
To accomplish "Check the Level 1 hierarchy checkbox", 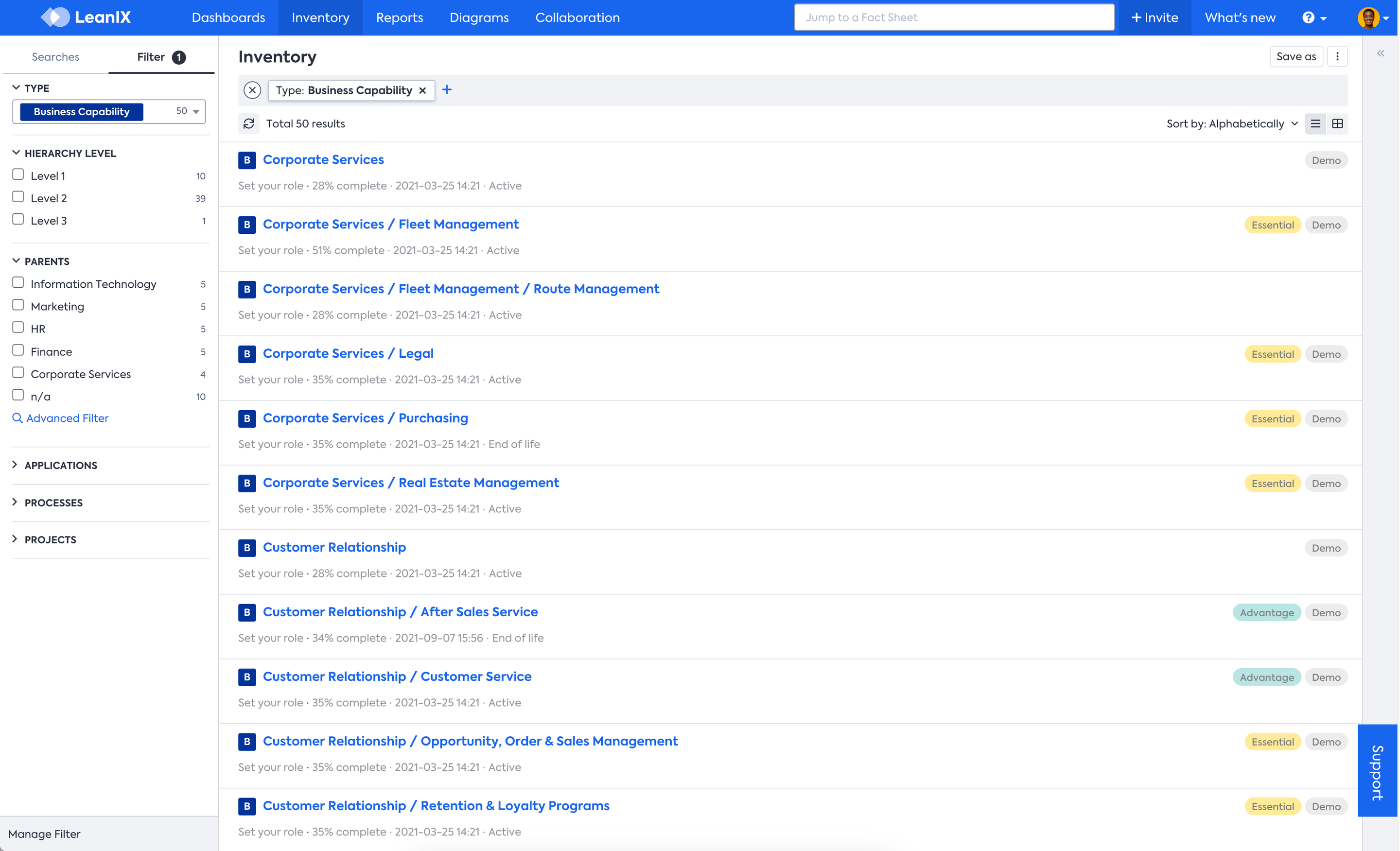I will (x=18, y=174).
